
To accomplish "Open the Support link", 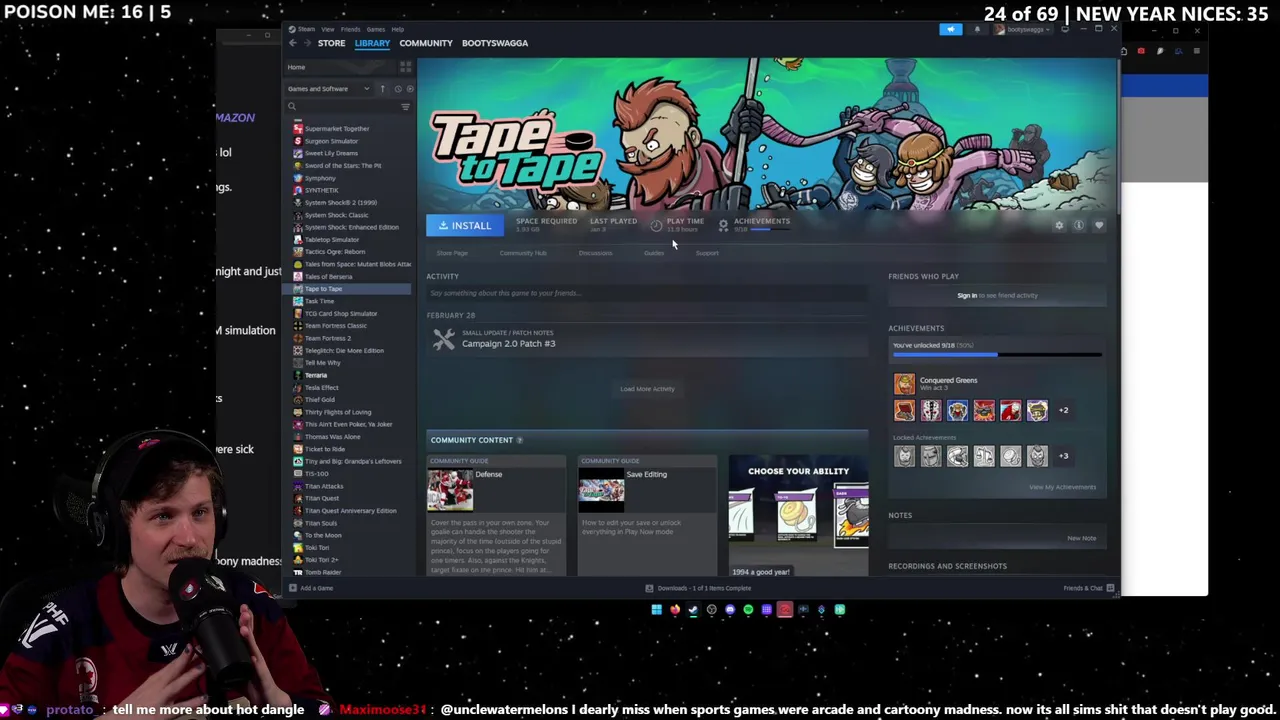I will 707,253.
